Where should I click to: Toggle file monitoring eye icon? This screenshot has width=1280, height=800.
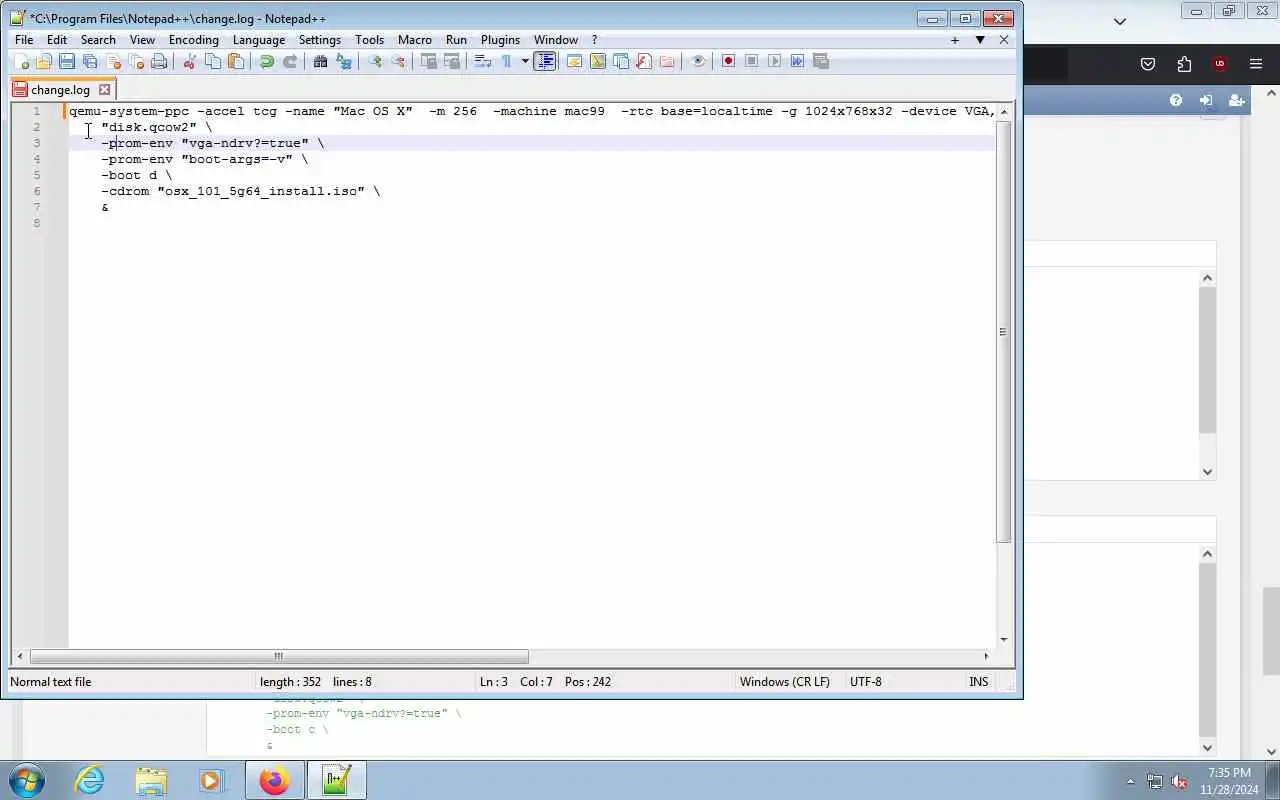697,61
